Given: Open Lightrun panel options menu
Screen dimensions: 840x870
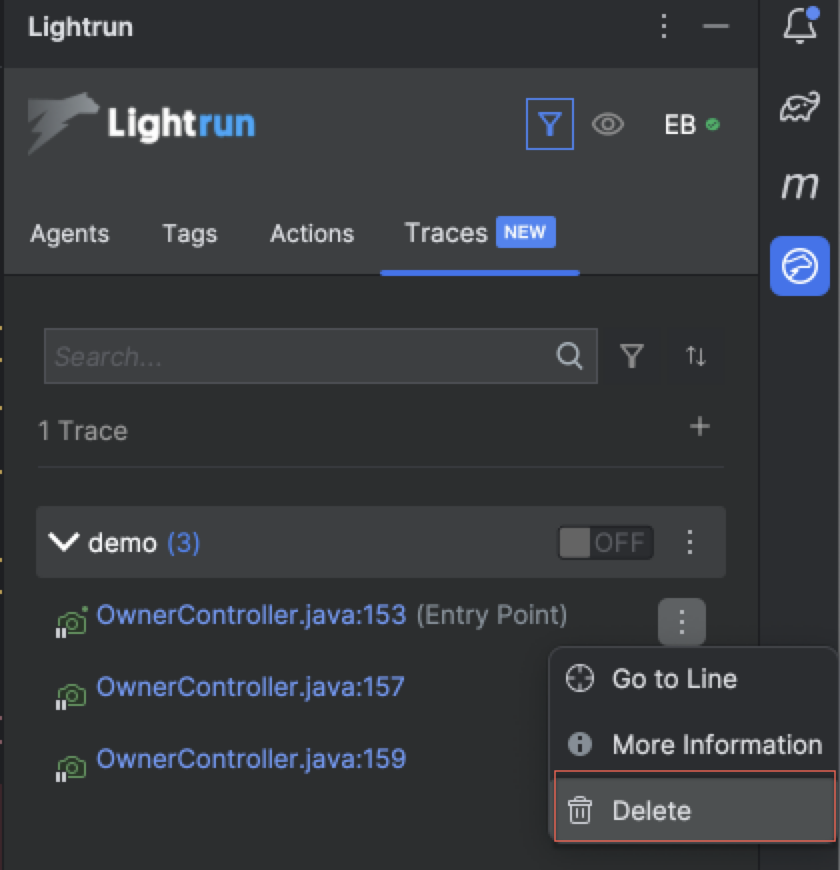Looking at the screenshot, I should coord(664,27).
